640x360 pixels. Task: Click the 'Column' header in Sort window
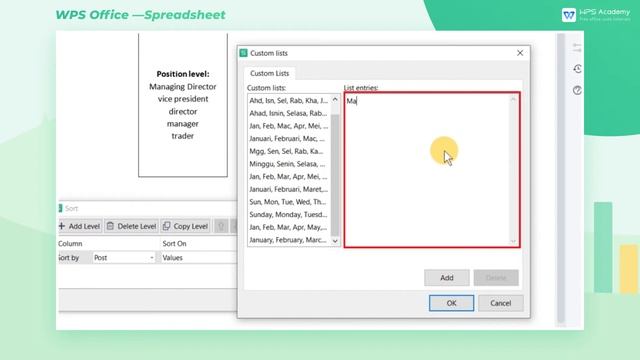point(70,244)
